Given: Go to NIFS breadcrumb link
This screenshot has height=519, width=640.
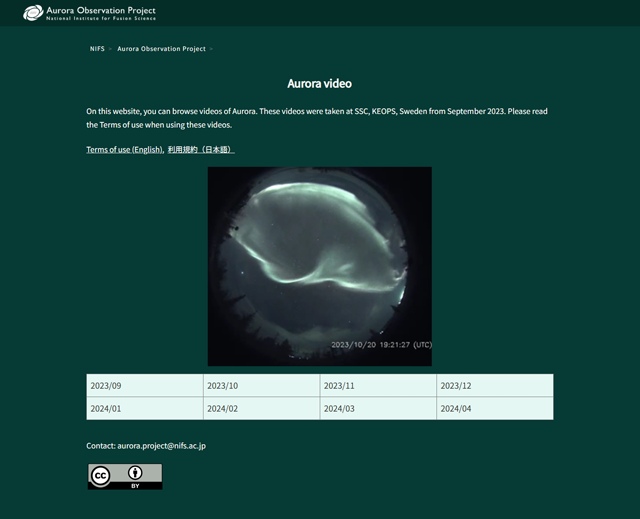Looking at the screenshot, I should [97, 49].
